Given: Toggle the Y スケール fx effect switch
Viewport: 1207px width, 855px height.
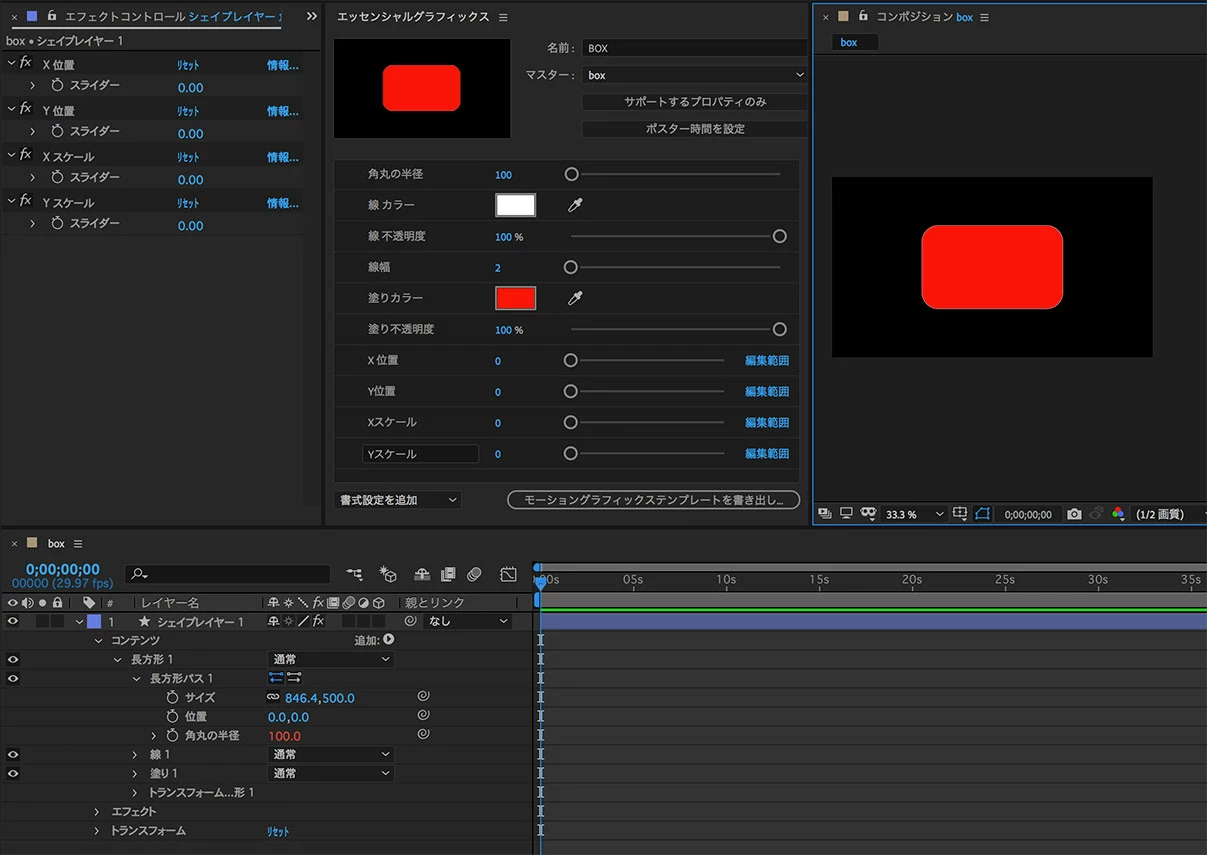Looking at the screenshot, I should pyautogui.click(x=26, y=201).
